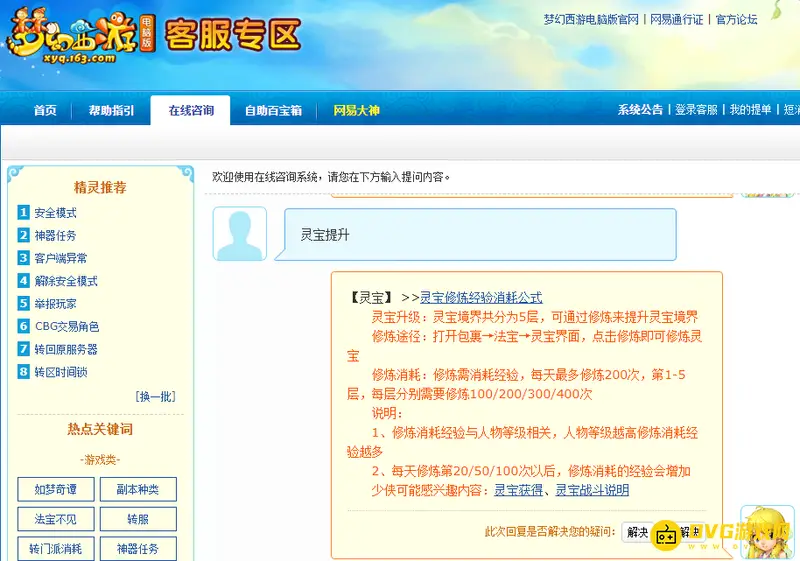Click the 神器任务 keyword button under 热点关键词

coord(138,549)
